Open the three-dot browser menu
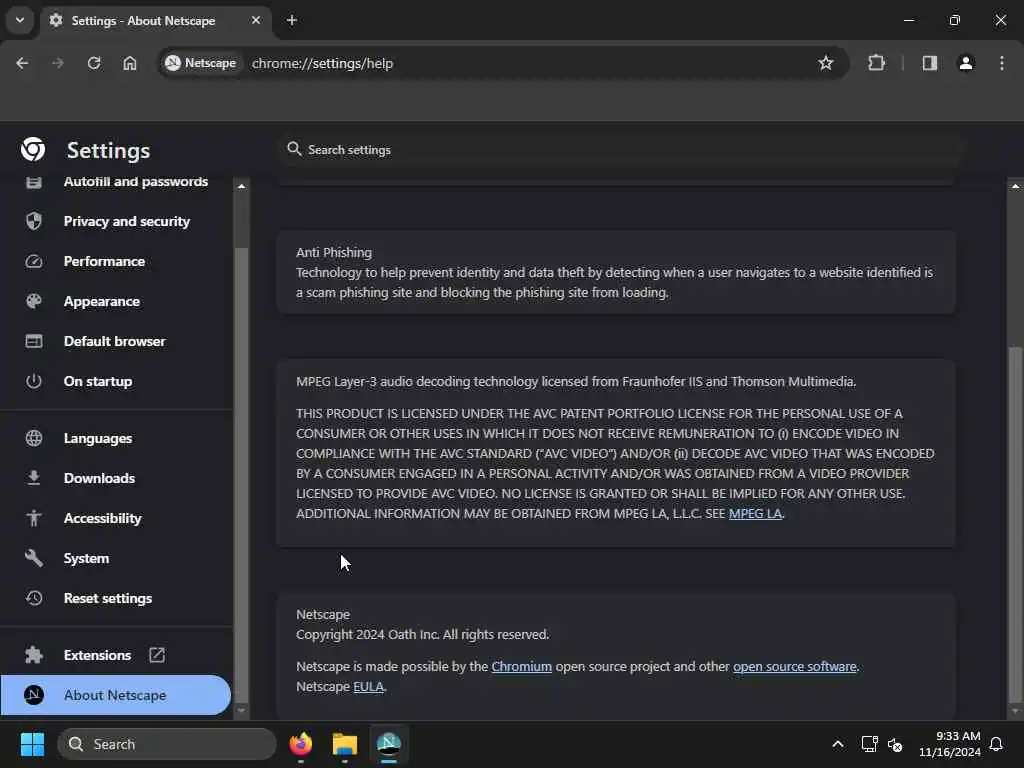Viewport: 1024px width, 768px height. click(1002, 63)
